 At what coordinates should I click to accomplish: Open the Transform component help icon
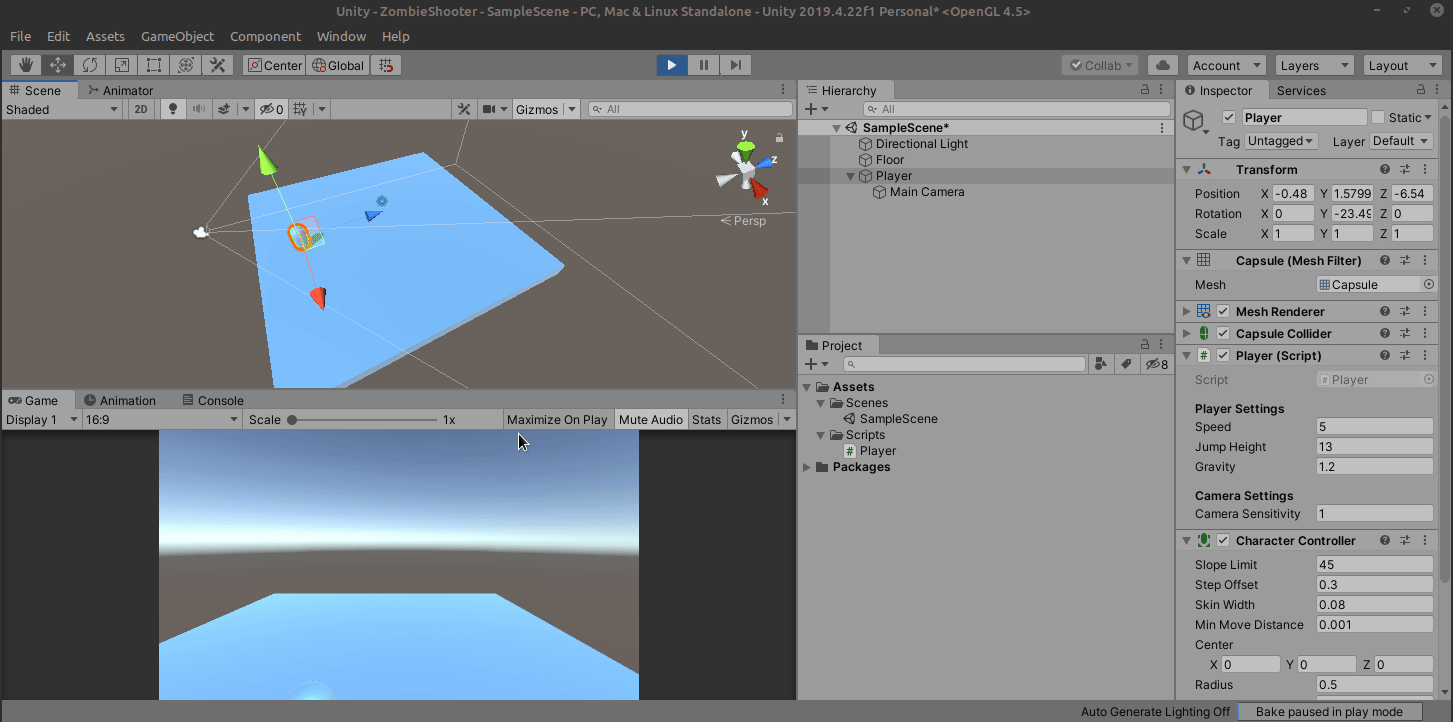tap(1385, 170)
